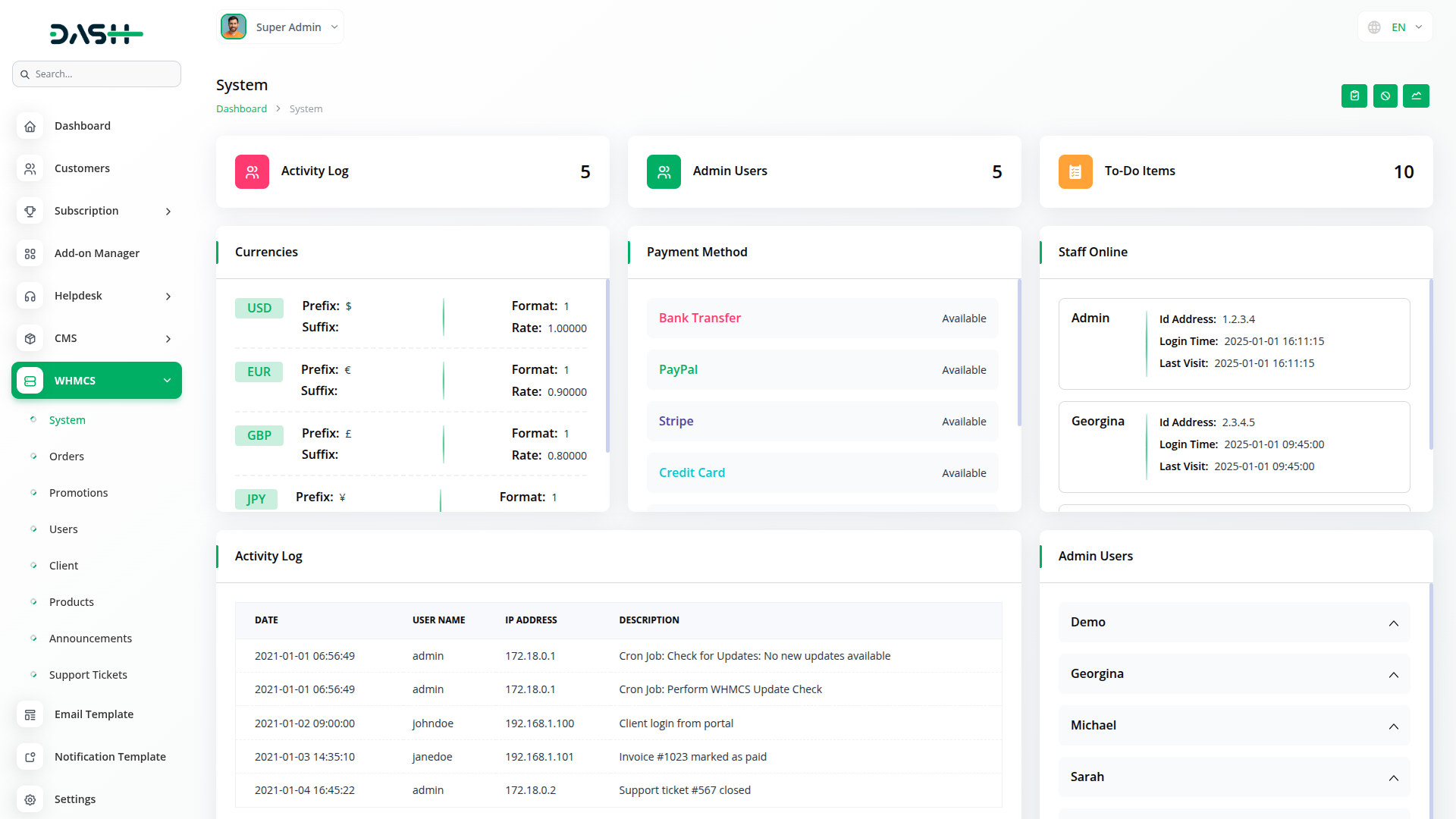Click the pink Activity Log card icon
Image resolution: width=1456 pixels, height=819 pixels.
click(x=252, y=172)
